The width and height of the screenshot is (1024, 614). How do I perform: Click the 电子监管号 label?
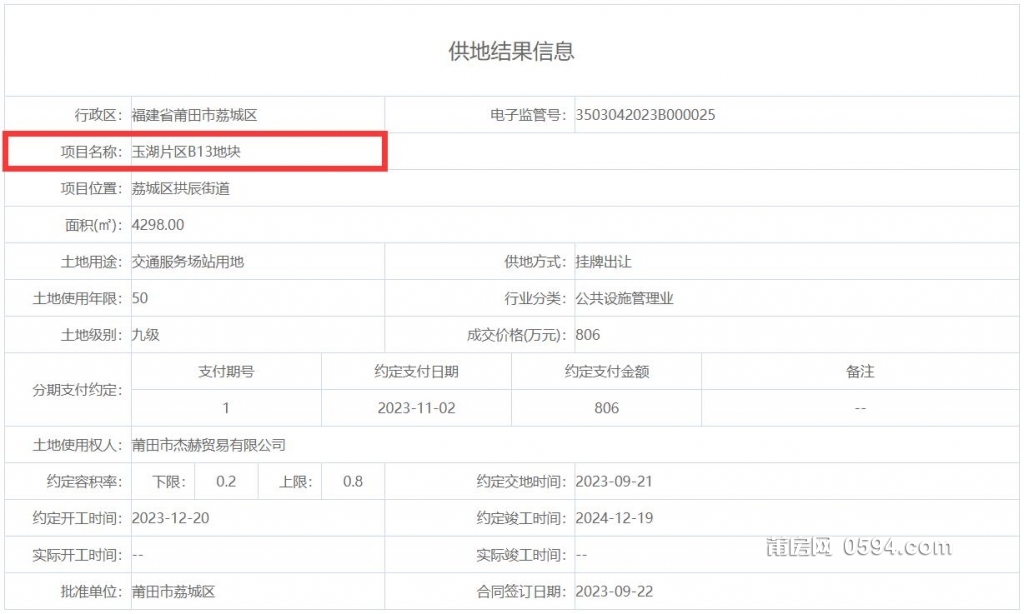[528, 115]
